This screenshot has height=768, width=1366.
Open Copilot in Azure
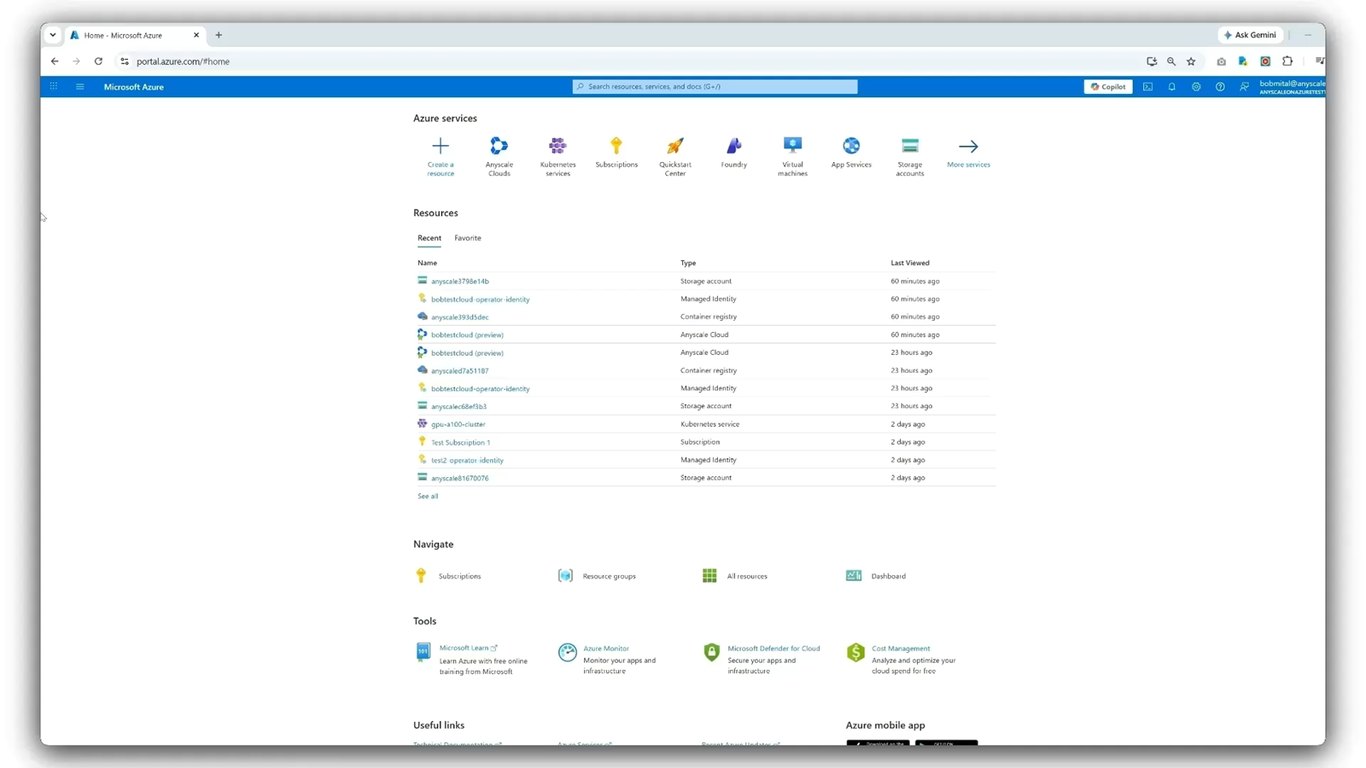(x=1108, y=87)
